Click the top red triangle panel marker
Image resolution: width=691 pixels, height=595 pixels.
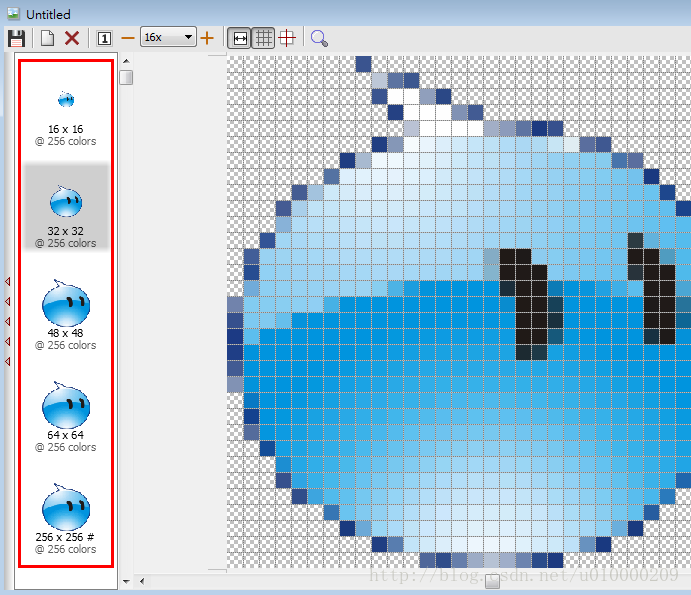[7, 281]
